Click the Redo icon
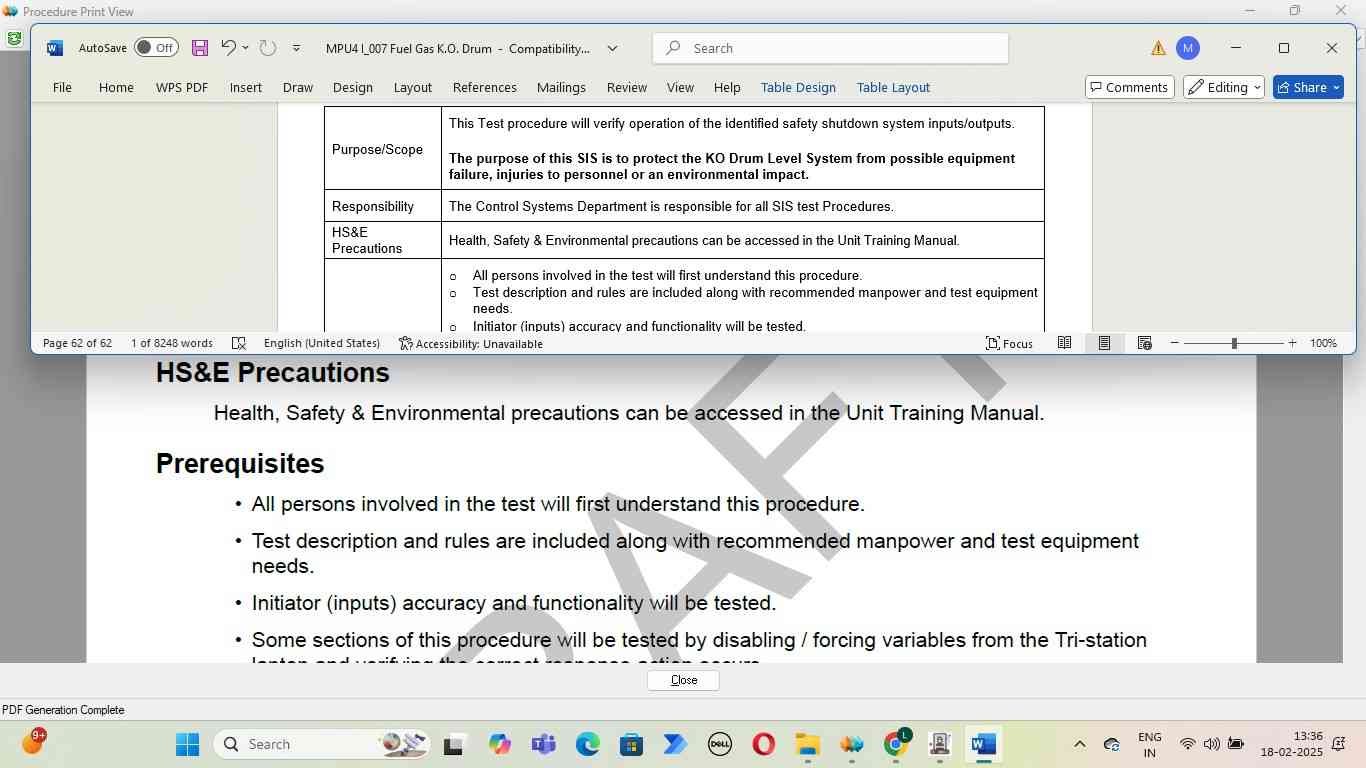Image resolution: width=1366 pixels, height=768 pixels. click(x=267, y=48)
